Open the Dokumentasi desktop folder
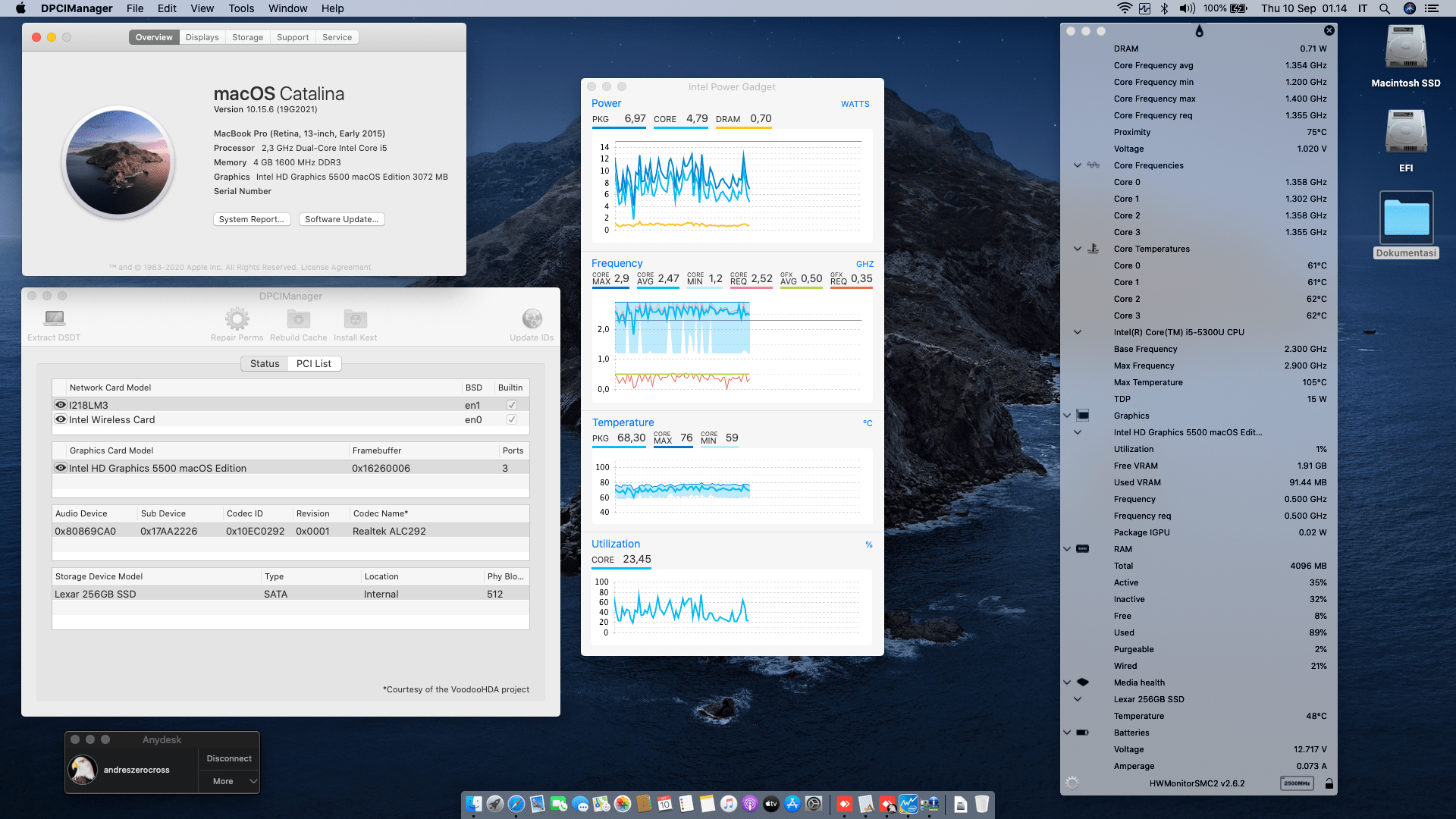1456x819 pixels. click(x=1406, y=218)
